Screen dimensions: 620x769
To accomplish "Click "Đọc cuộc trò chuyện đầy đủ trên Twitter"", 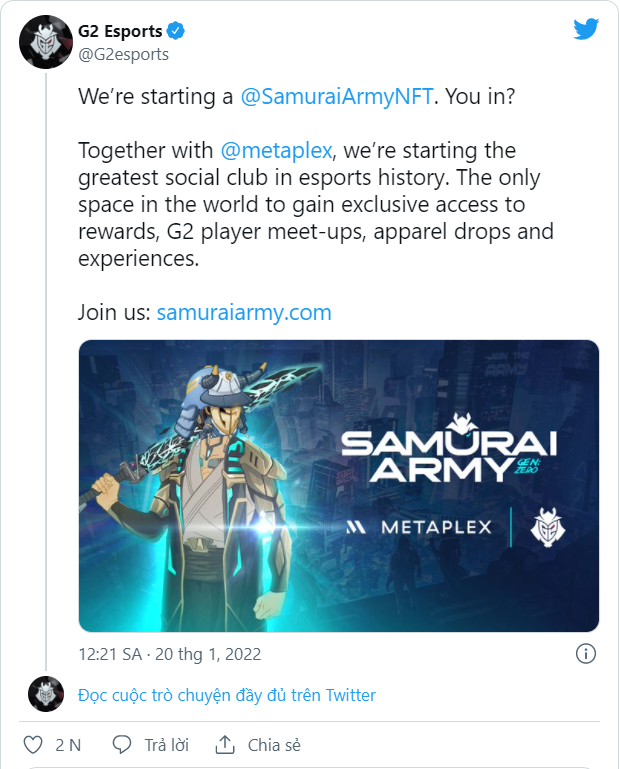I will 227,694.
